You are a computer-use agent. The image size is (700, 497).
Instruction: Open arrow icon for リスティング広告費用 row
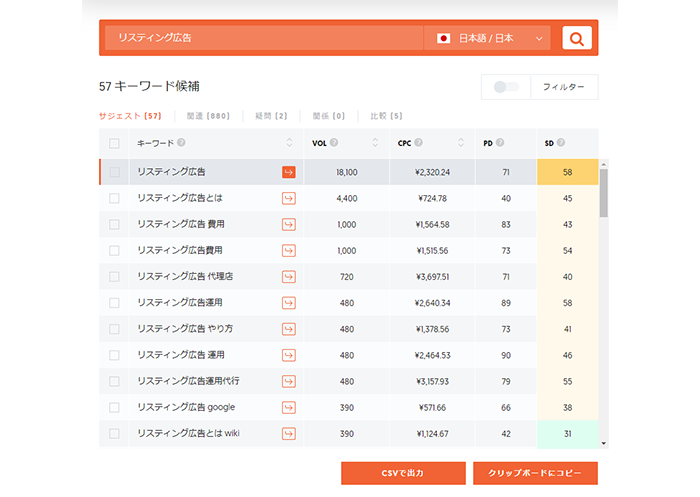click(x=289, y=251)
